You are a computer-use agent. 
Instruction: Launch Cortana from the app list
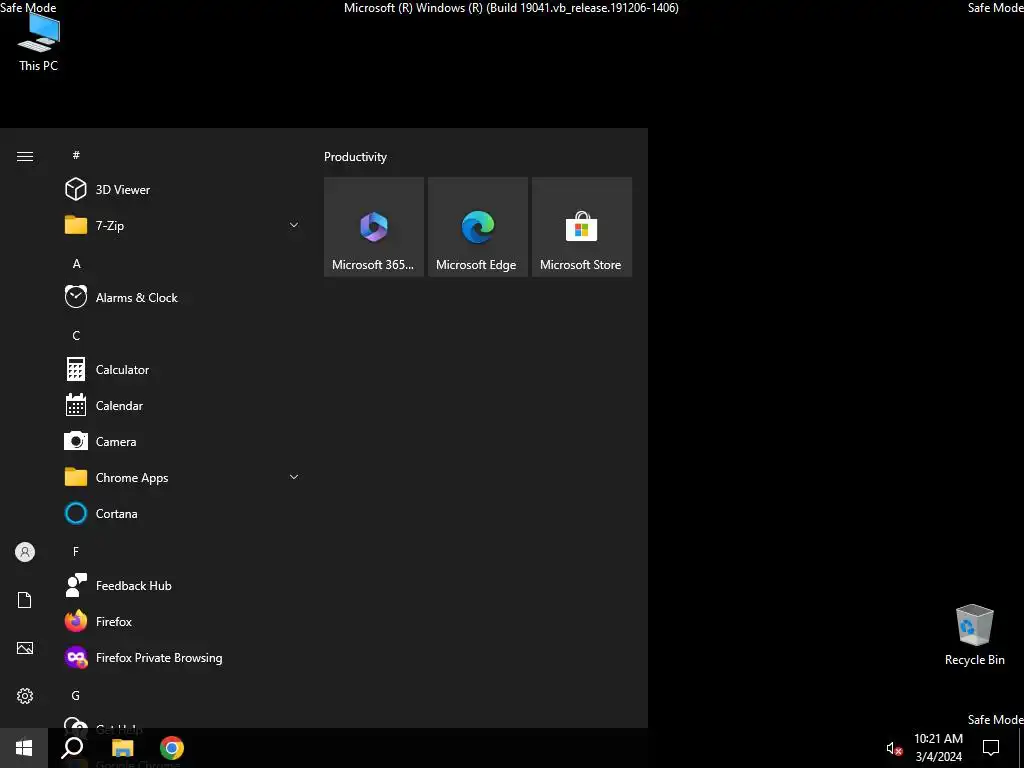coord(181,513)
